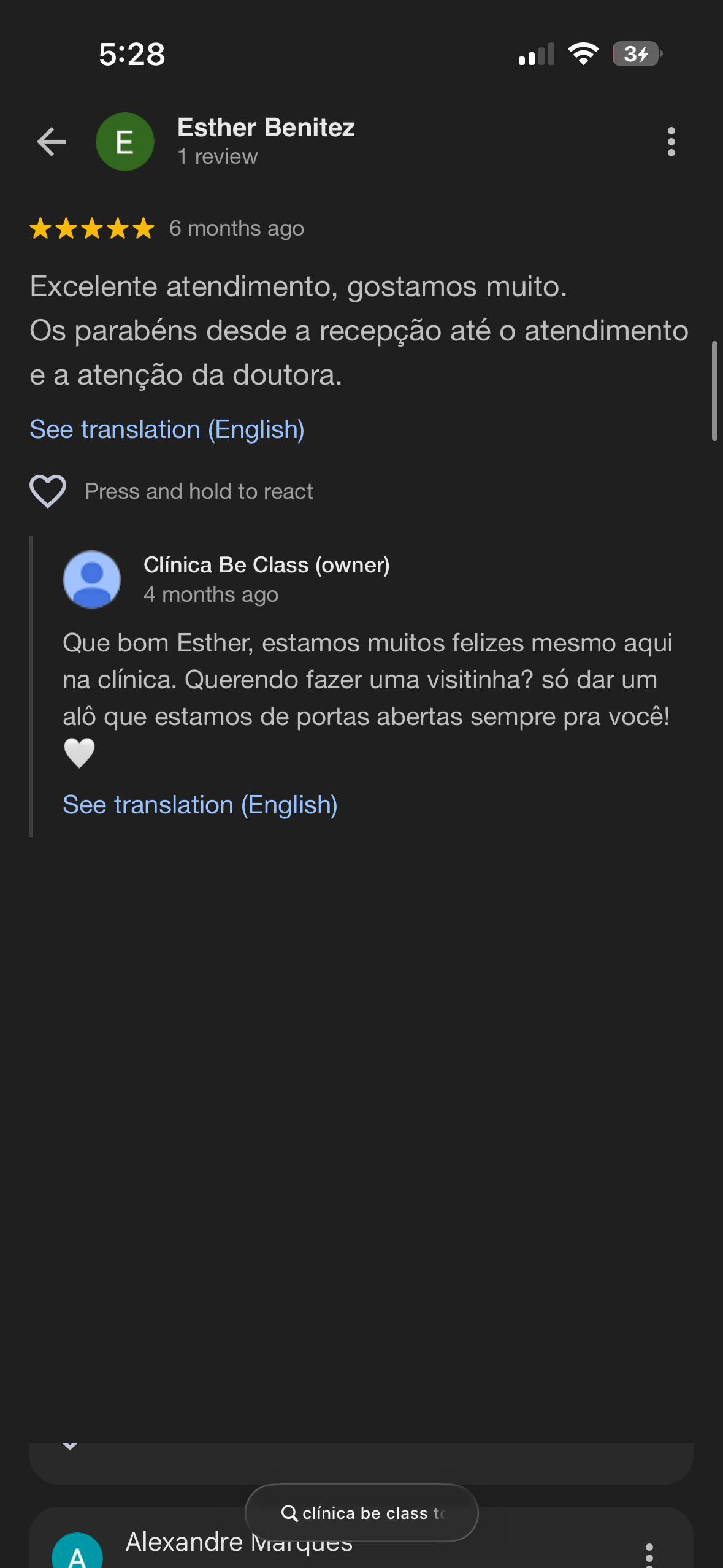
Task: Tap the back arrow icon
Action: 52,142
